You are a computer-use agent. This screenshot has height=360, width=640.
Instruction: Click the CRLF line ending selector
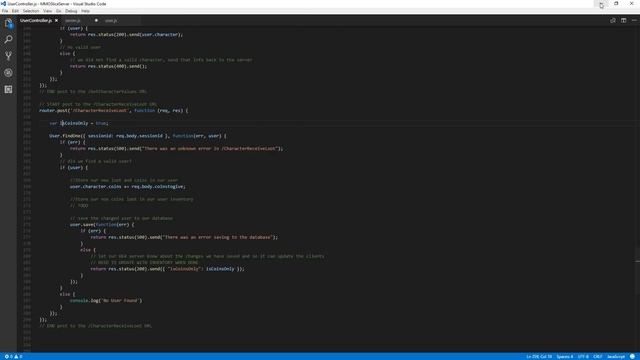[x=598, y=356]
